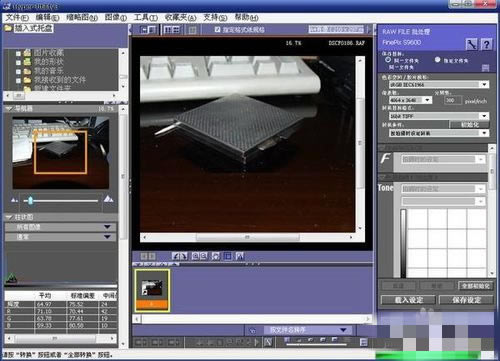
Task: Open the question-mark help icon in RAW panel
Action: coord(487,44)
